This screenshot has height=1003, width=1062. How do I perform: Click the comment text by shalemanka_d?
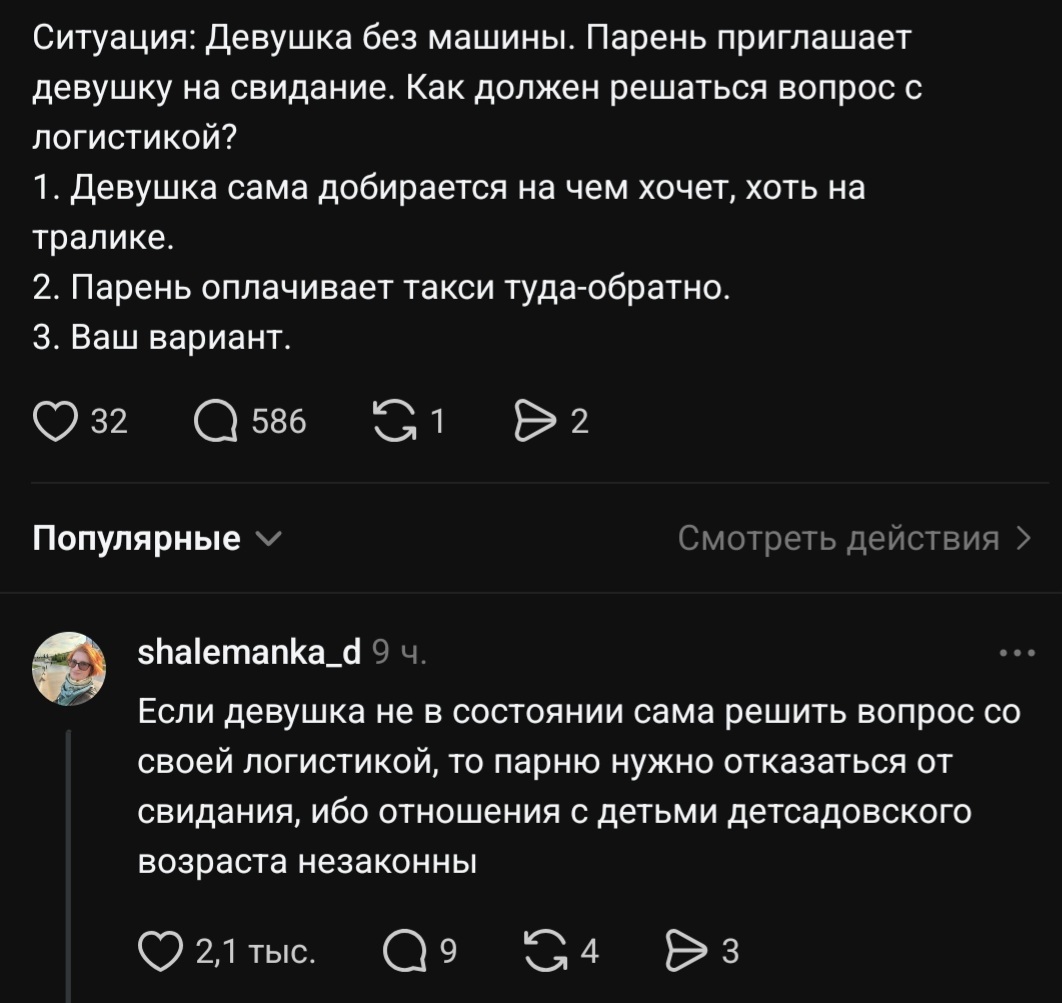579,786
